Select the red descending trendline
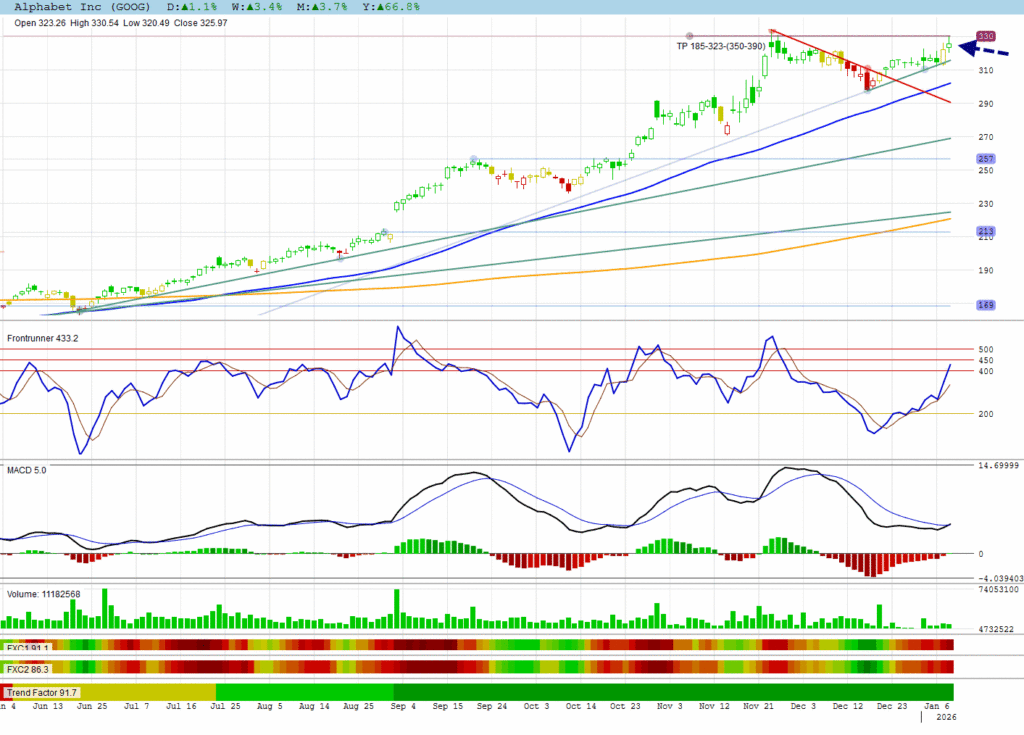Image resolution: width=1024 pixels, height=735 pixels. click(860, 66)
